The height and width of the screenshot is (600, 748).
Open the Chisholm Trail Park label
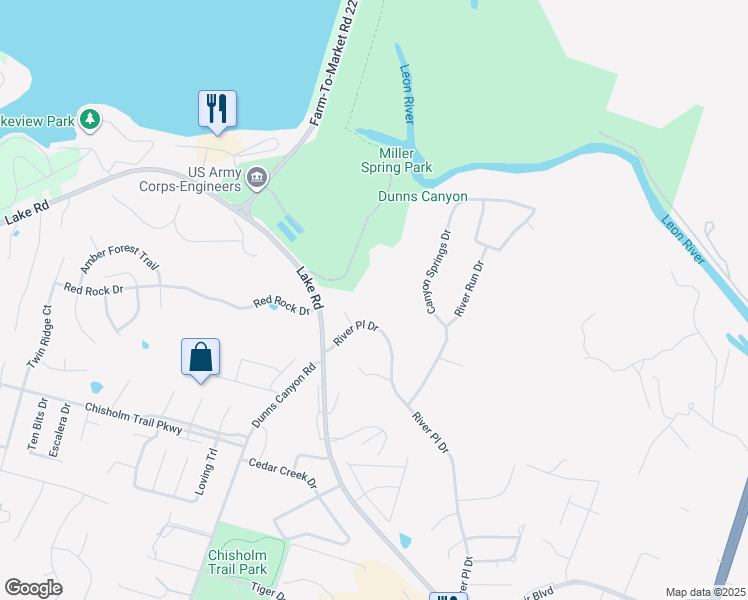tap(238, 562)
